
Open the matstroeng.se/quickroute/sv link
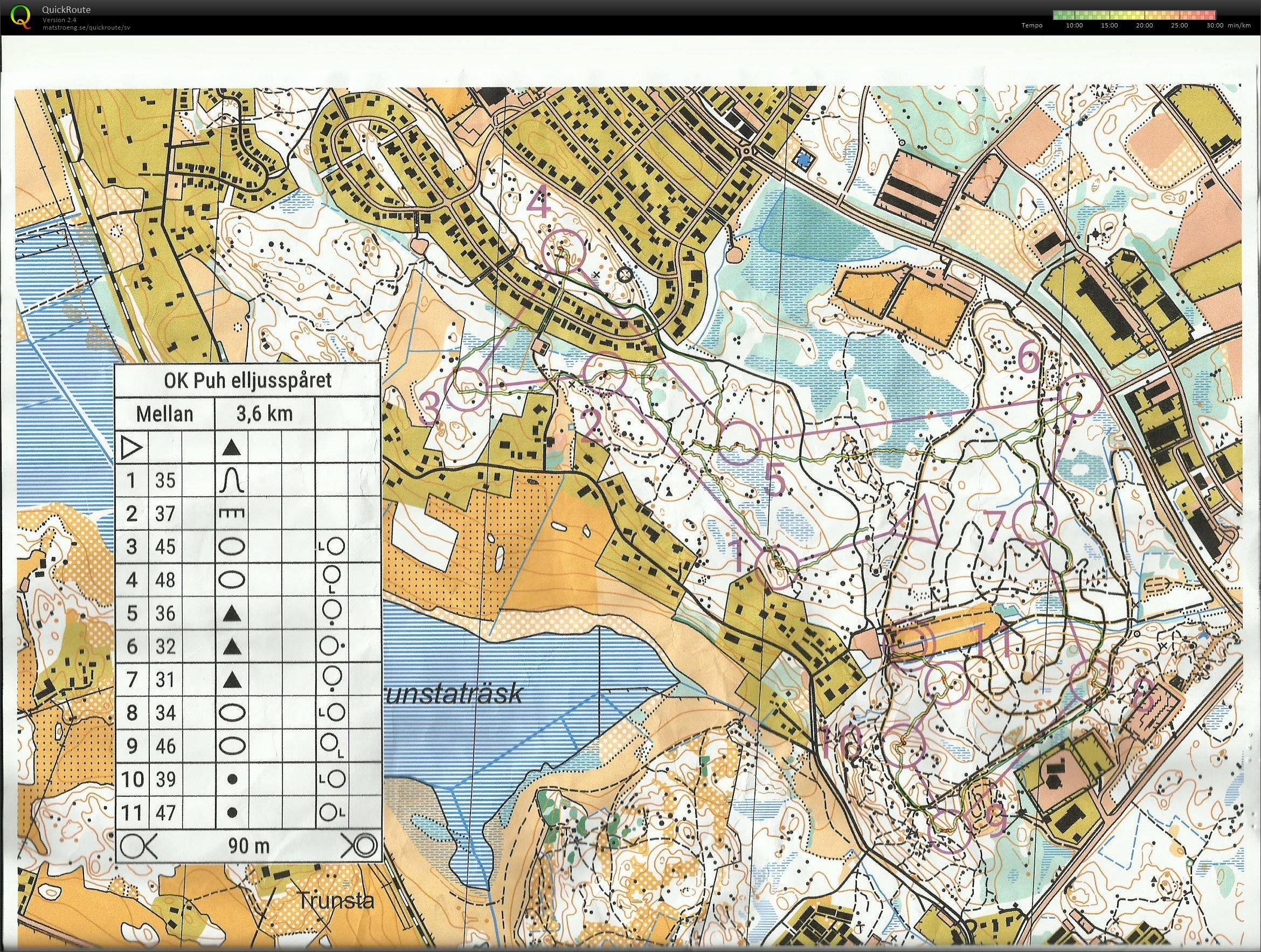point(86,27)
